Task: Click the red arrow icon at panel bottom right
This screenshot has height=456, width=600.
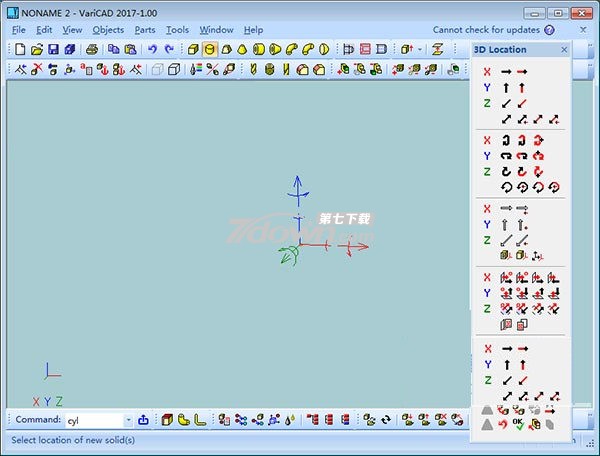Action: [550, 411]
